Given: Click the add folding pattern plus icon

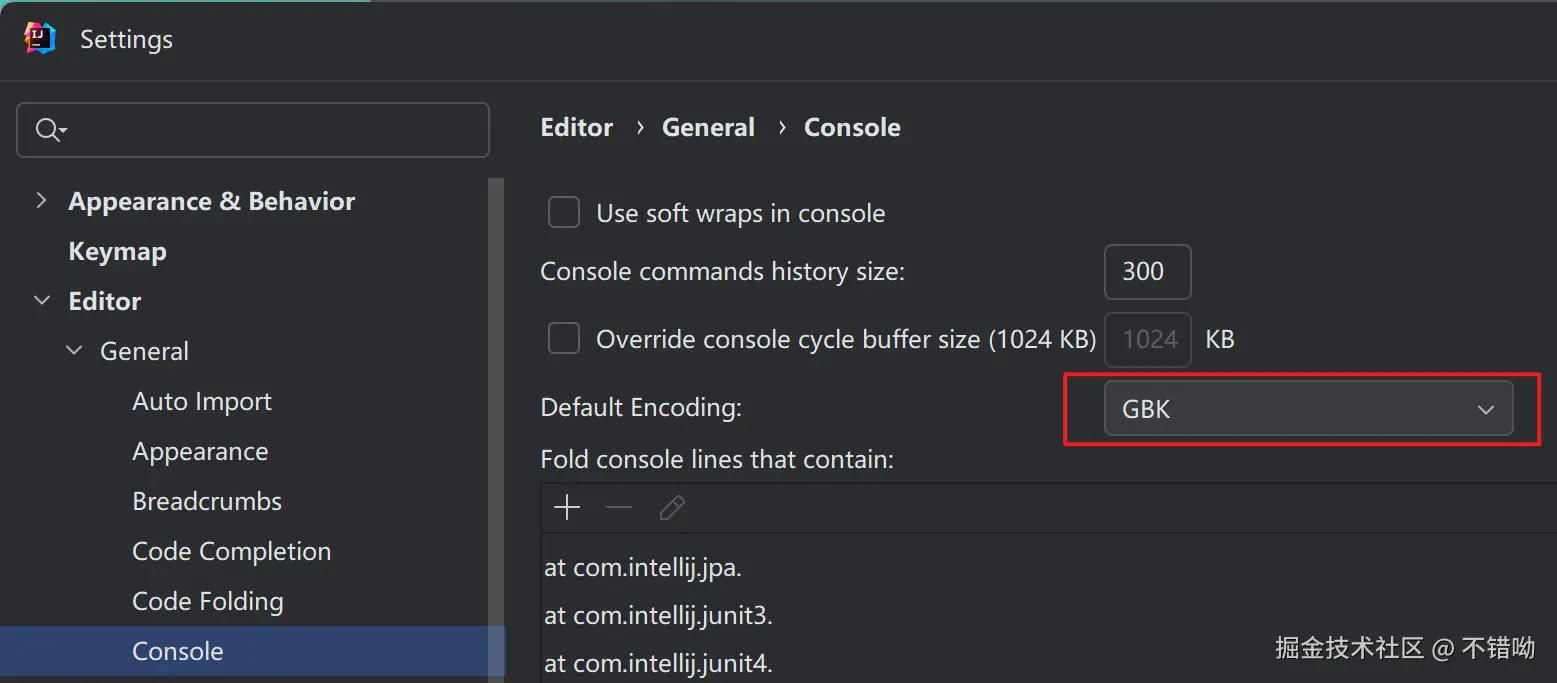Looking at the screenshot, I should click(x=567, y=508).
